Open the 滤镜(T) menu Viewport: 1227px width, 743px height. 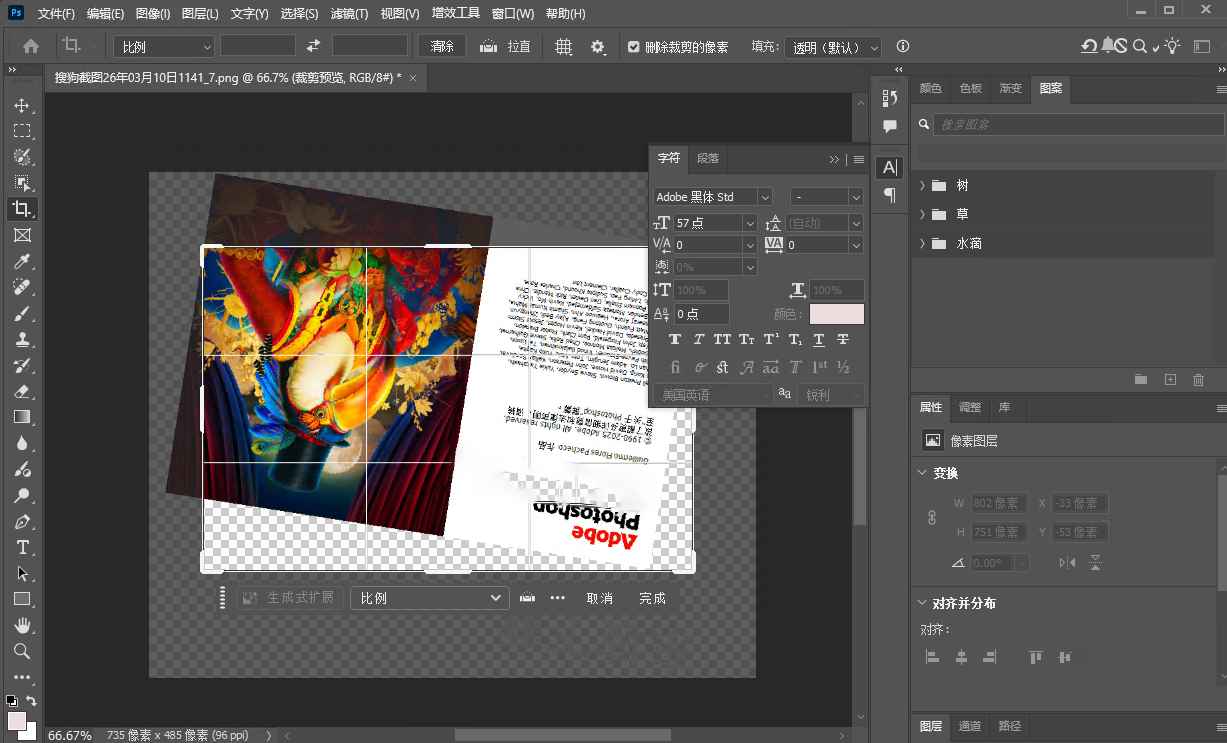tap(351, 14)
